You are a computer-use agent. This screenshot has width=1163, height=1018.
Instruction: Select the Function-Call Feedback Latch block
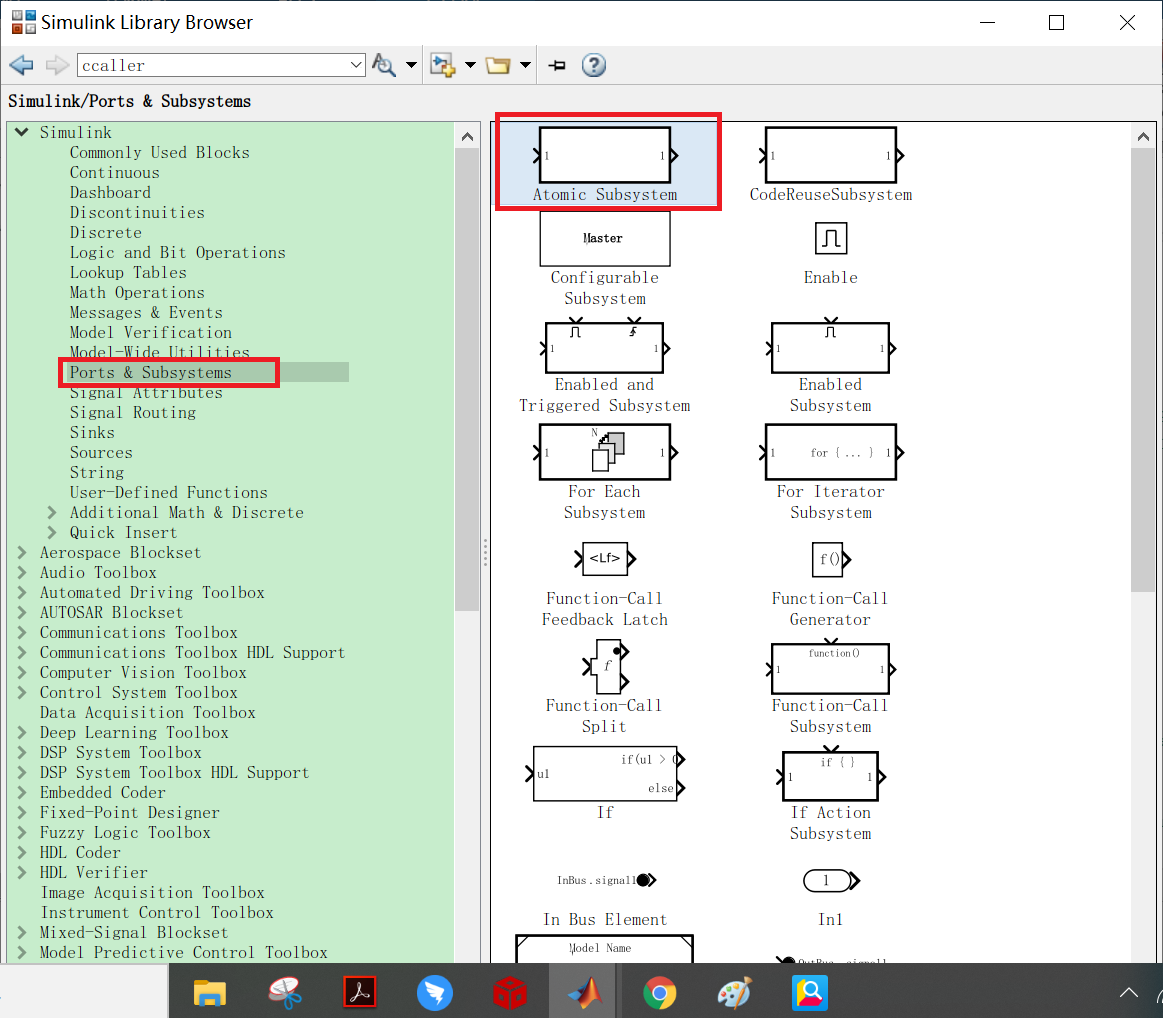tap(604, 585)
